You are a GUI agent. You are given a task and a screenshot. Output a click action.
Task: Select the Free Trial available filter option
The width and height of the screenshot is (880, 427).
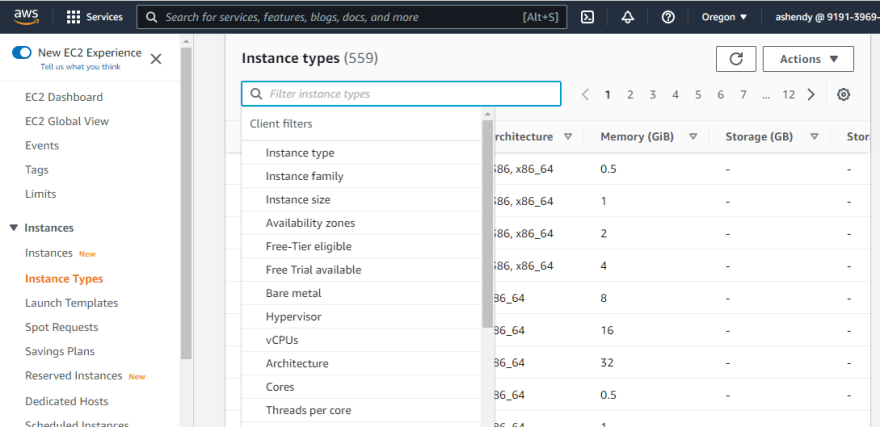[x=361, y=270]
